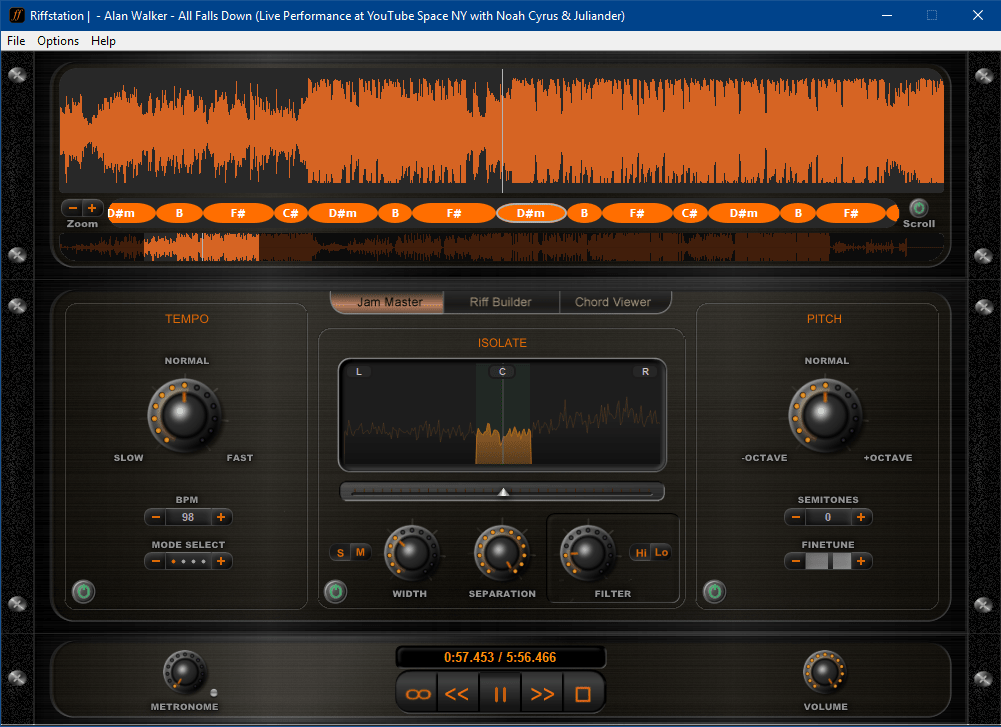Toggle the Tempo panel power button

(83, 591)
